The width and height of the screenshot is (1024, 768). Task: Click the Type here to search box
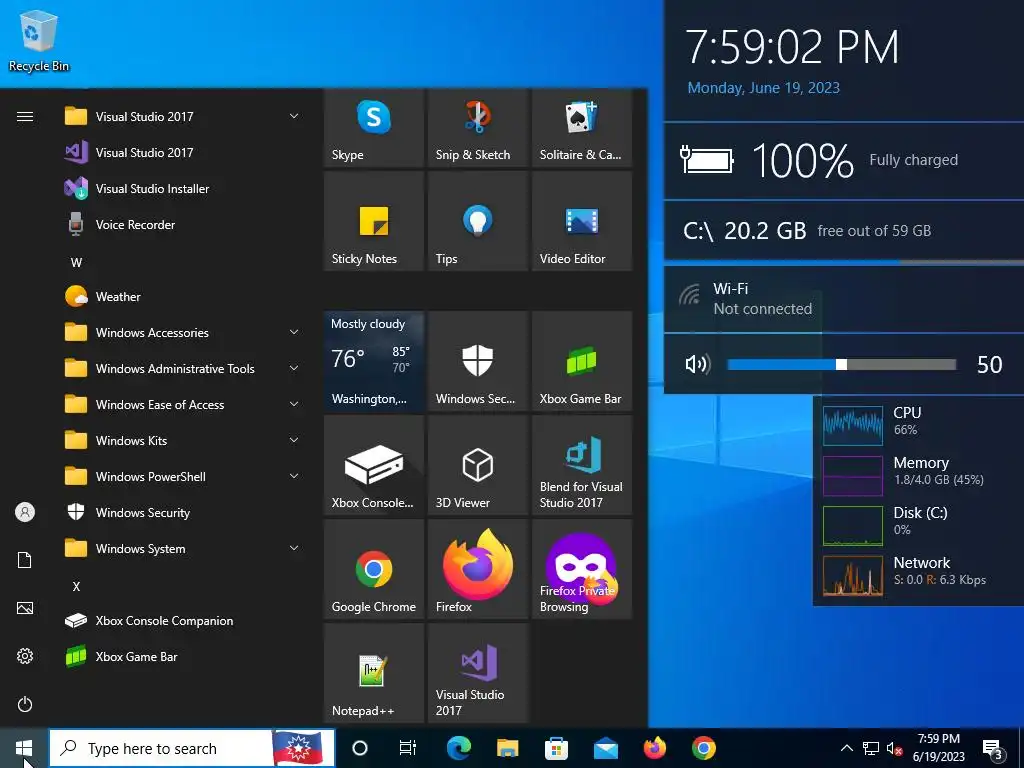point(192,748)
